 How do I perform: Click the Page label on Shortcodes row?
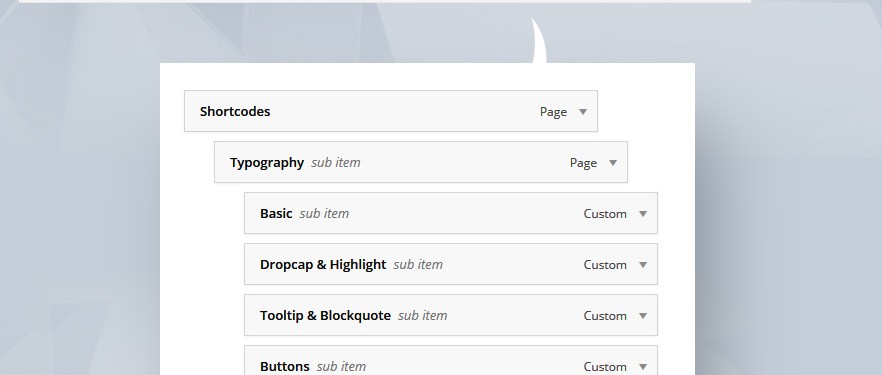point(554,112)
